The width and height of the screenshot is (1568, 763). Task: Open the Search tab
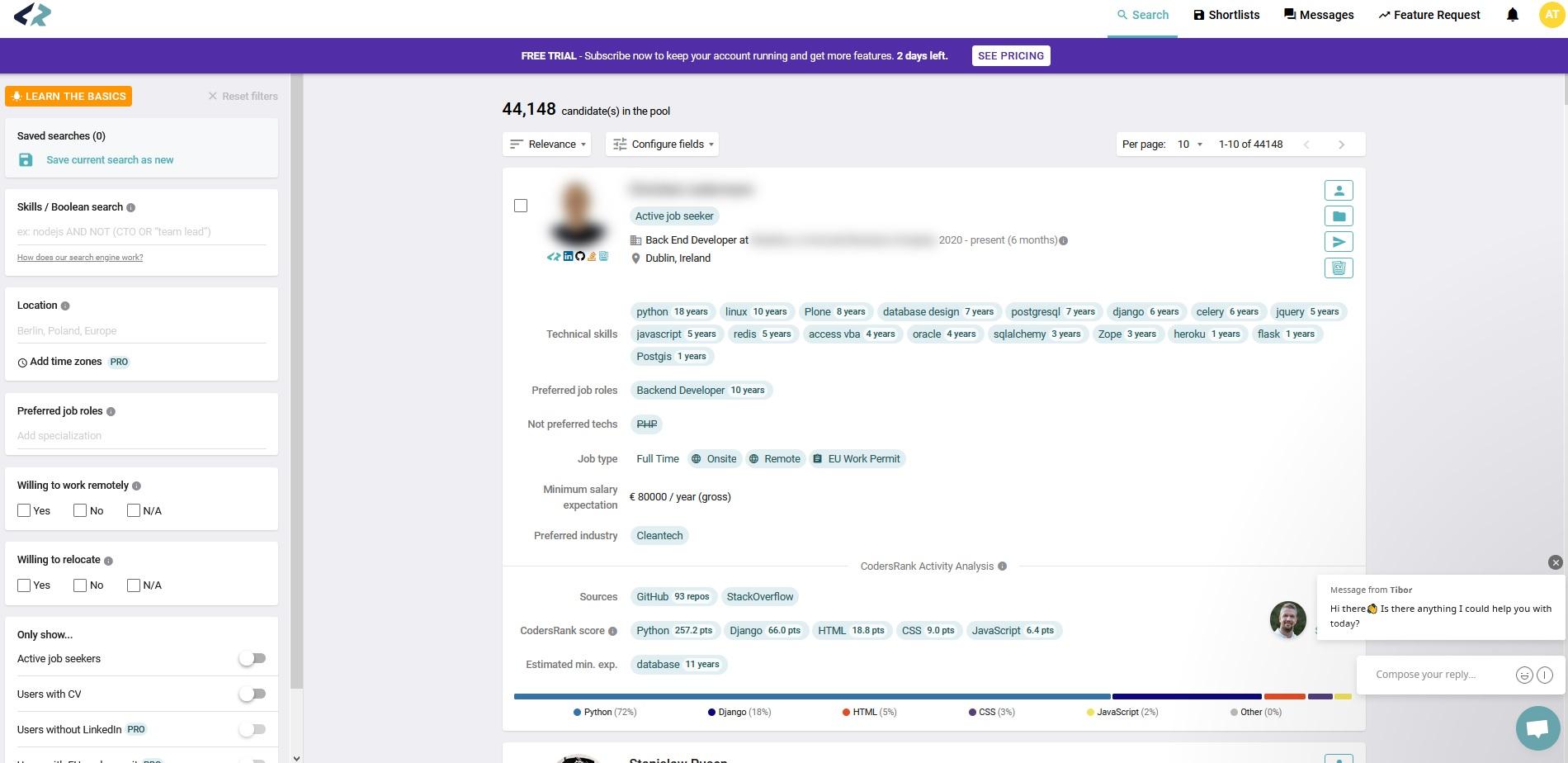[x=1142, y=15]
